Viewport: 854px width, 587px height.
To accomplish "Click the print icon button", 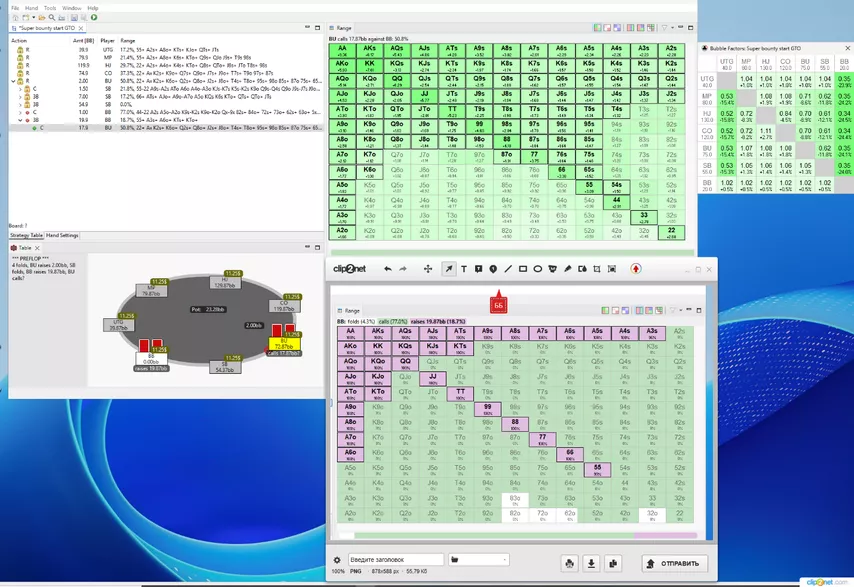I will click(569, 563).
